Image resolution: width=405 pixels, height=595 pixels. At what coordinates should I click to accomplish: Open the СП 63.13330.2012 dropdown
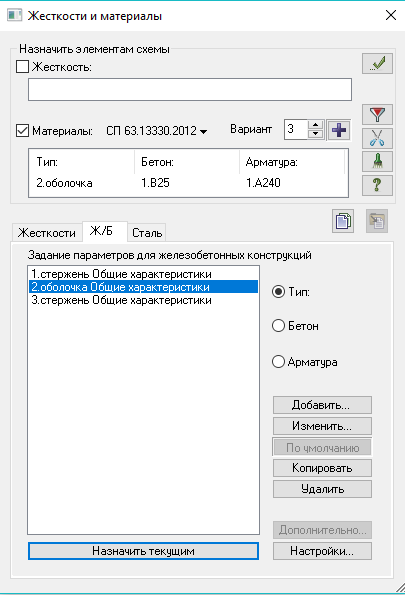[x=156, y=131]
